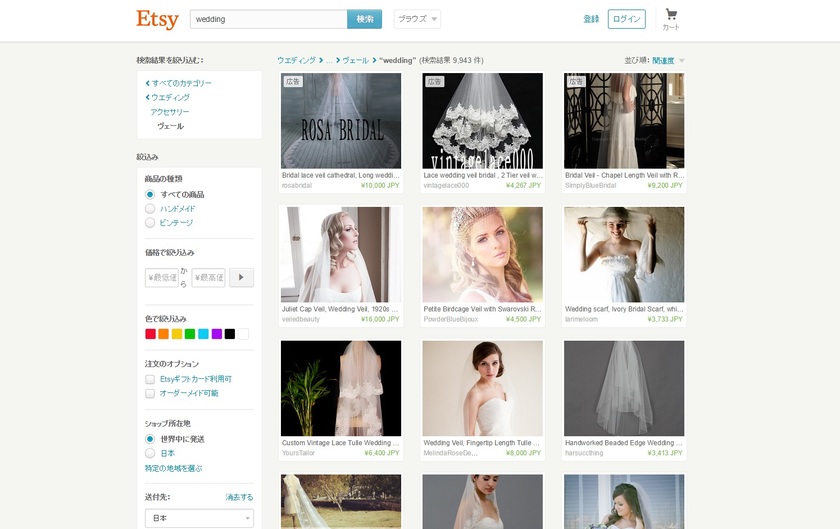Open the Fingertip Length Tulle veil thumbnail
840x529 pixels.
[482, 389]
